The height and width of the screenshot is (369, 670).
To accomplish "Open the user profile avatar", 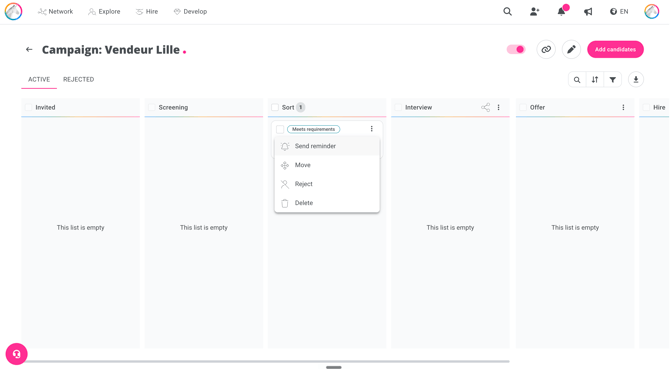I will point(652,12).
